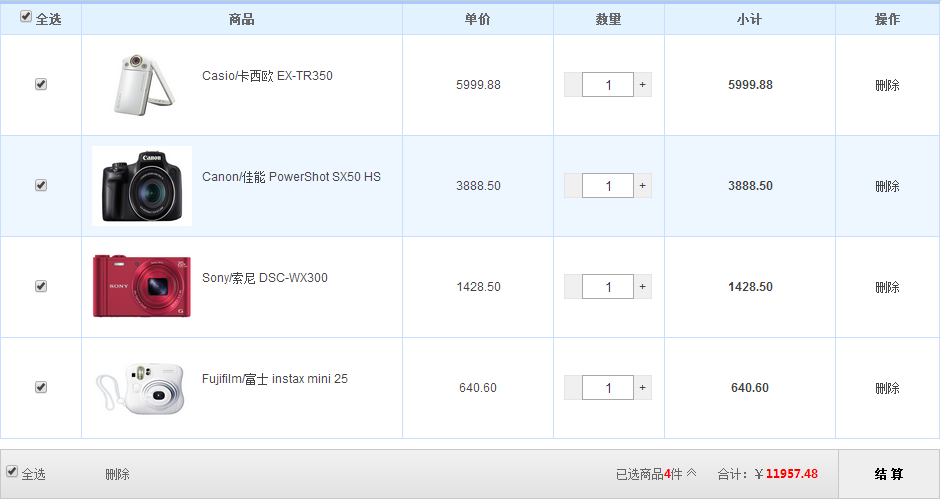Uncheck the Casio EX-TR350 row checkbox

point(41,84)
